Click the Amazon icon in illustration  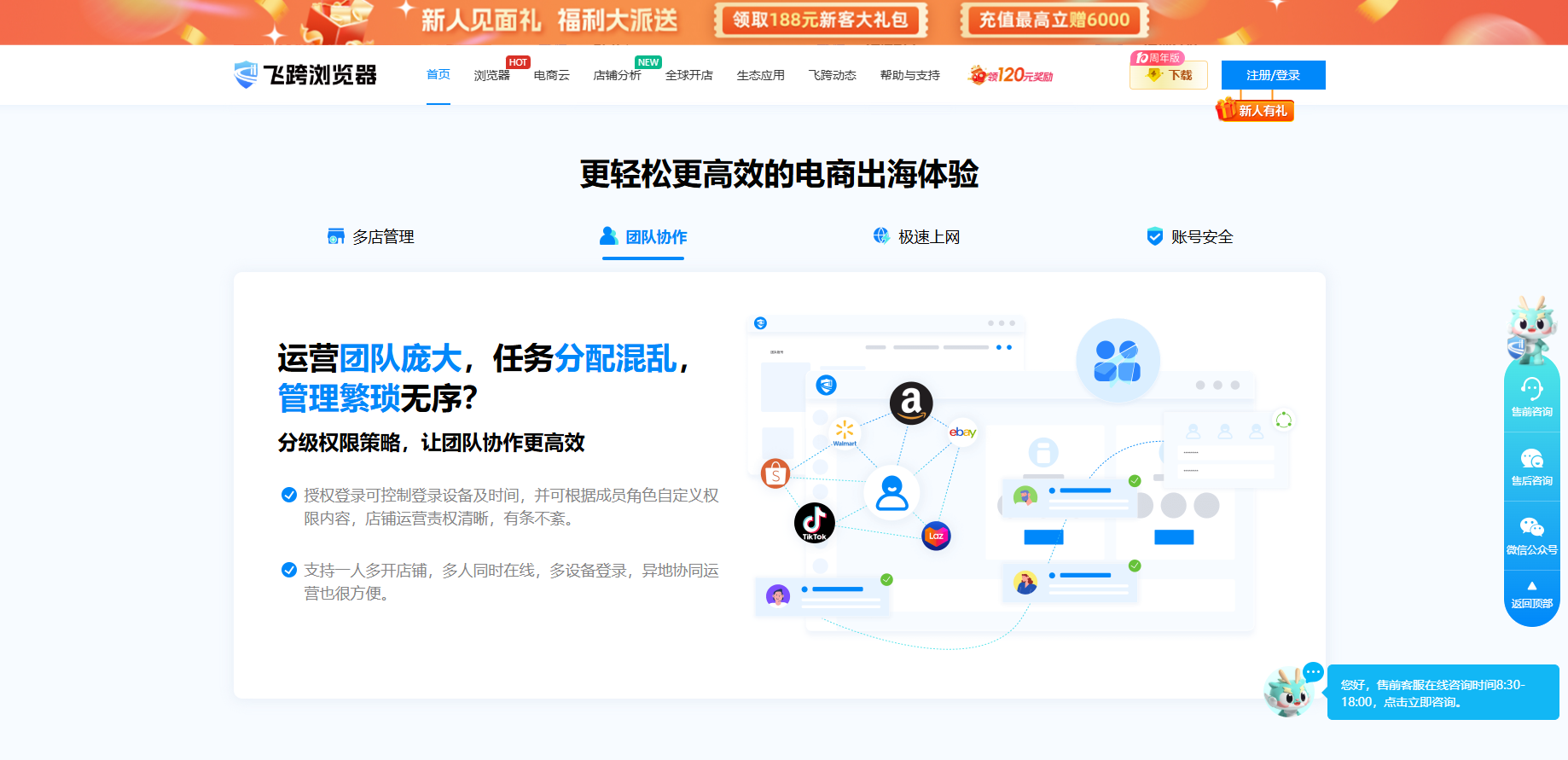(x=911, y=403)
